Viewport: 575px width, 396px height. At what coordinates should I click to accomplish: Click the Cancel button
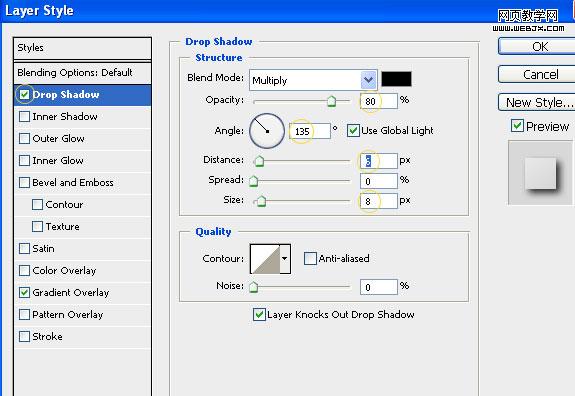[x=536, y=74]
